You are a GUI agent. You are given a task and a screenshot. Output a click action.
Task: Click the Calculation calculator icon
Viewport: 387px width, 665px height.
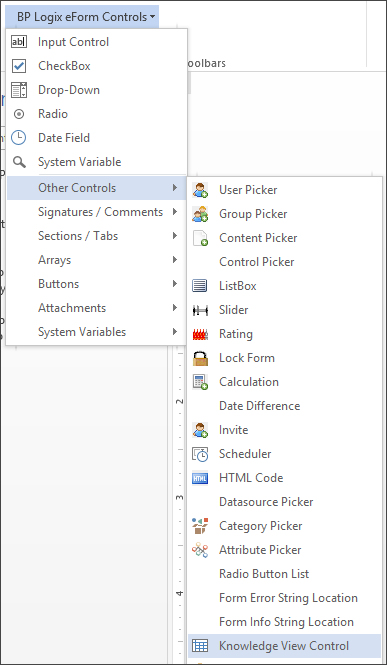point(200,382)
